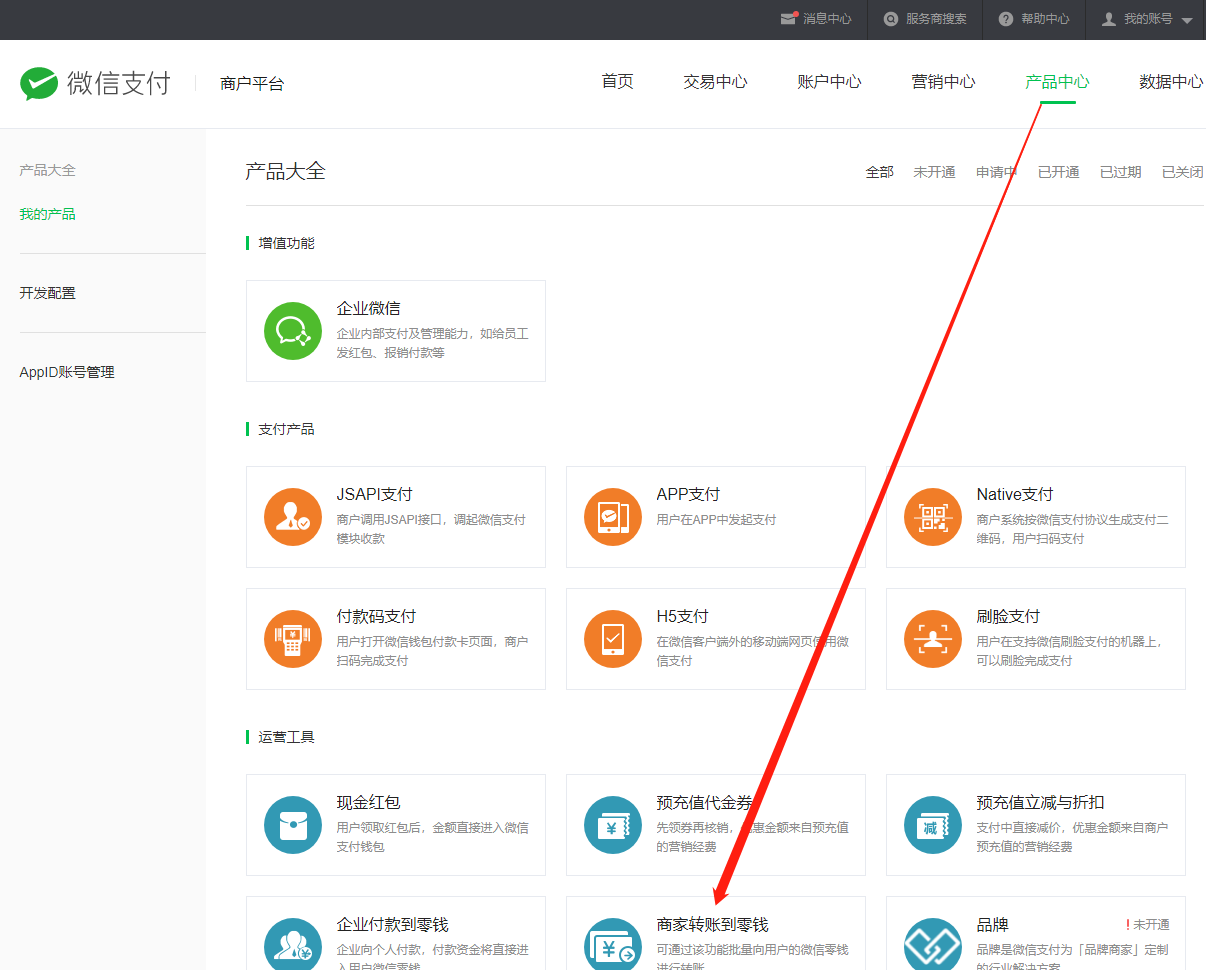
Task: Click the 商户平台 header text
Action: coord(252,84)
